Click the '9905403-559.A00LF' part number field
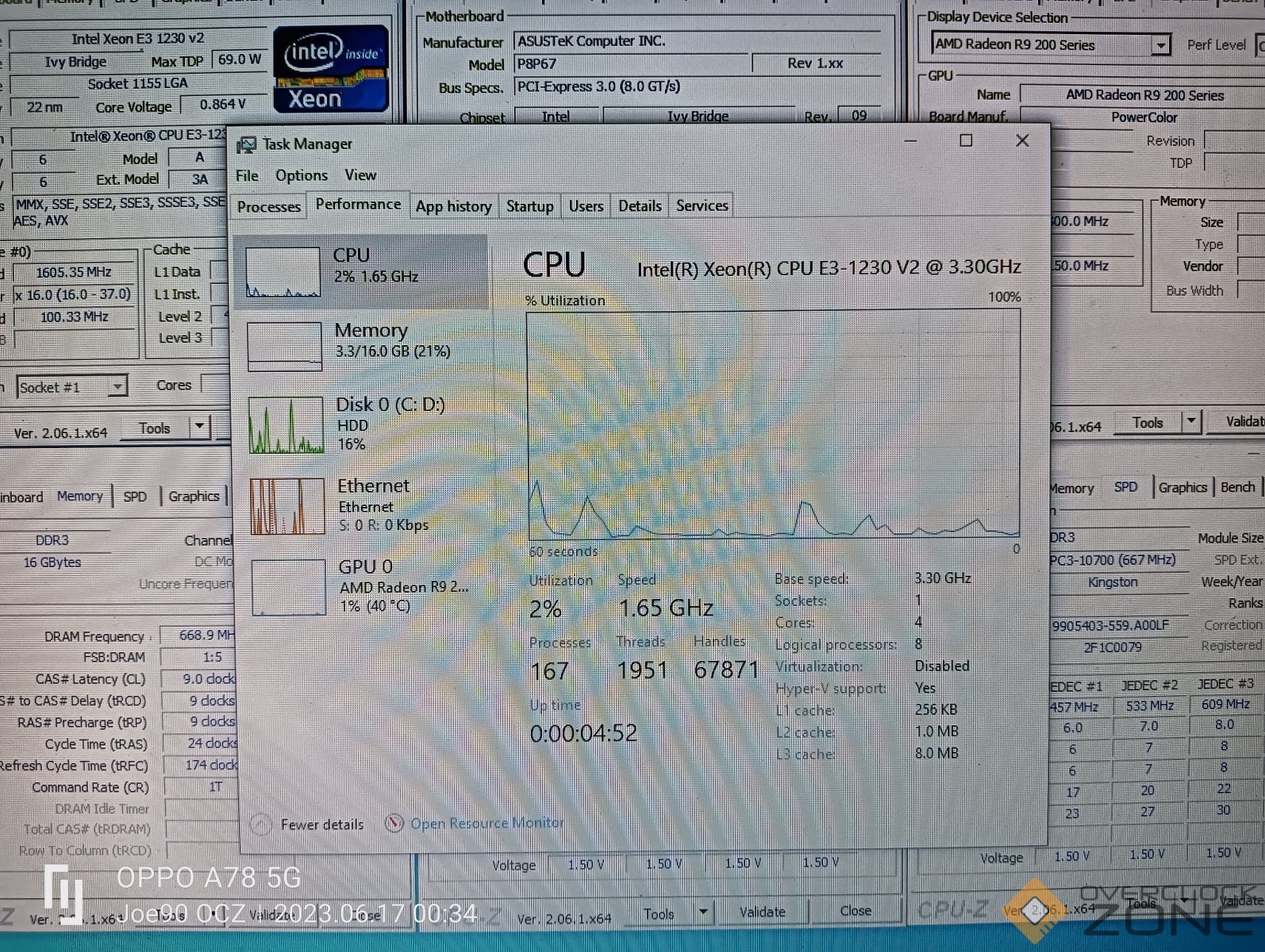Viewport: 1265px width, 952px height. coord(1111,626)
